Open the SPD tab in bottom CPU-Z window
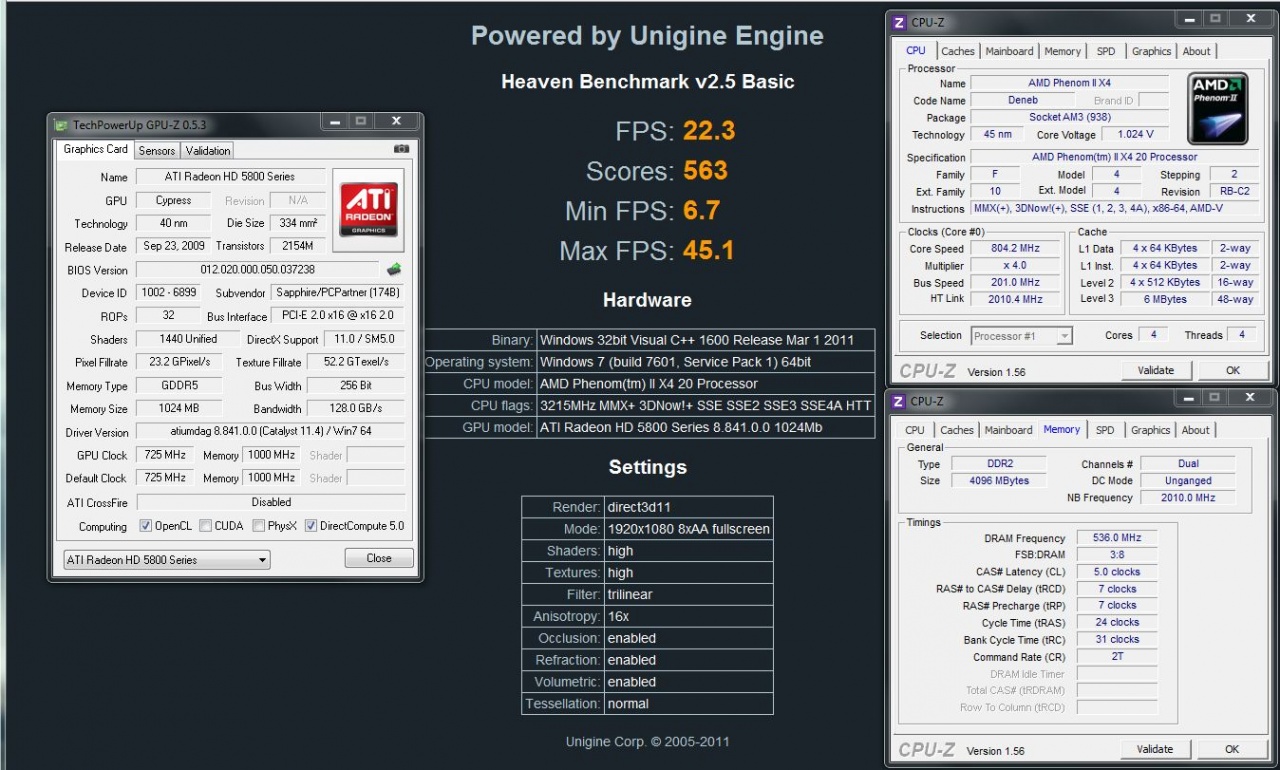The height and width of the screenshot is (770, 1280). pos(1105,430)
